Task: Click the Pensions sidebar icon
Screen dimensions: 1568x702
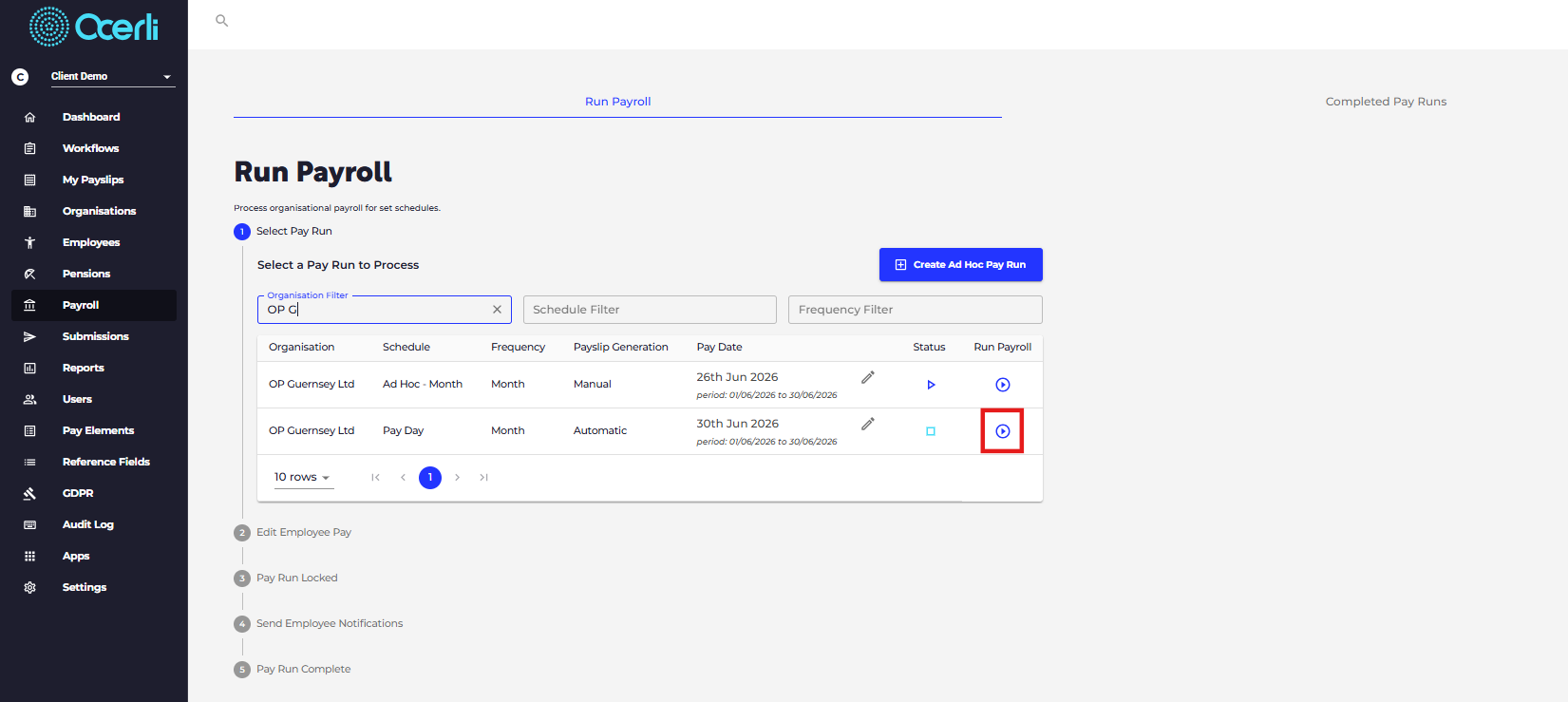Action: (29, 274)
